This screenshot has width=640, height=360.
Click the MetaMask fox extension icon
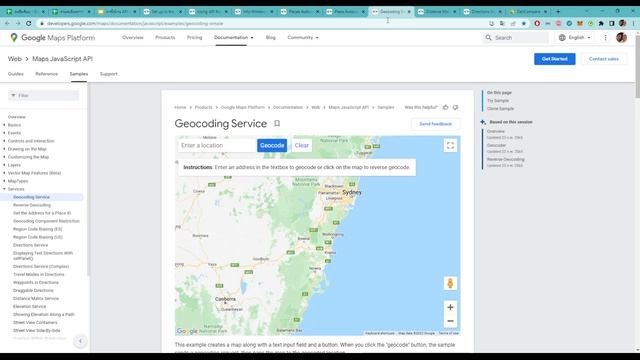point(580,23)
